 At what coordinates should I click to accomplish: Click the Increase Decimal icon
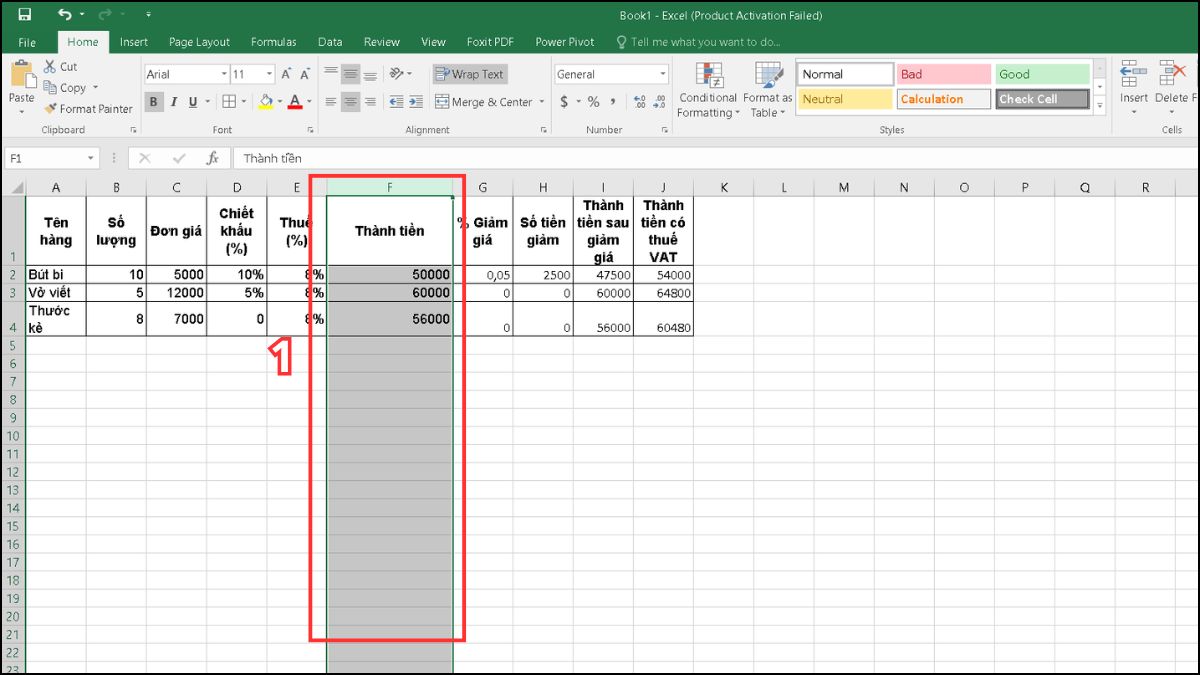pyautogui.click(x=640, y=101)
